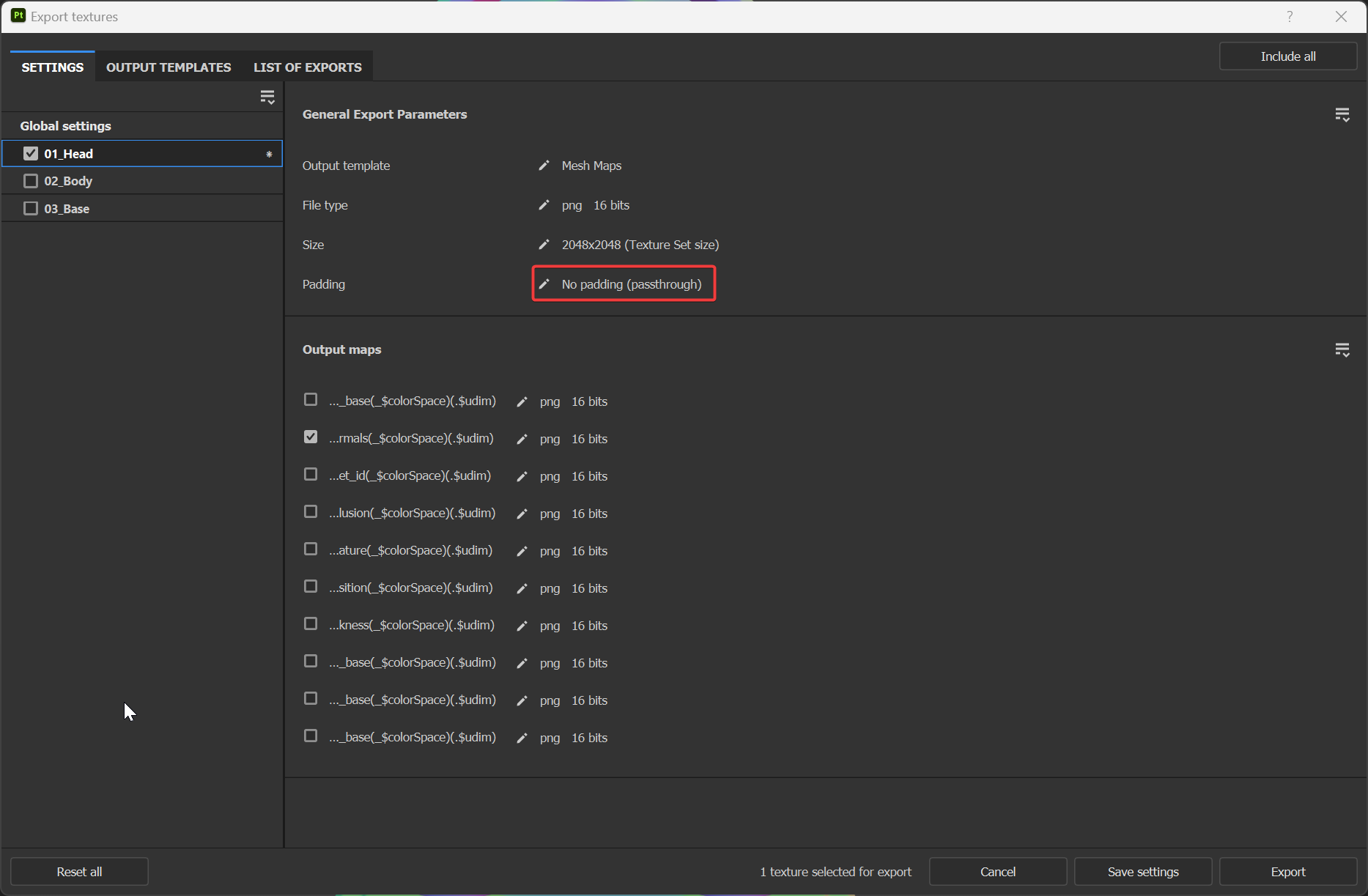
Task: Click the Substance Painter logo icon
Action: click(18, 15)
